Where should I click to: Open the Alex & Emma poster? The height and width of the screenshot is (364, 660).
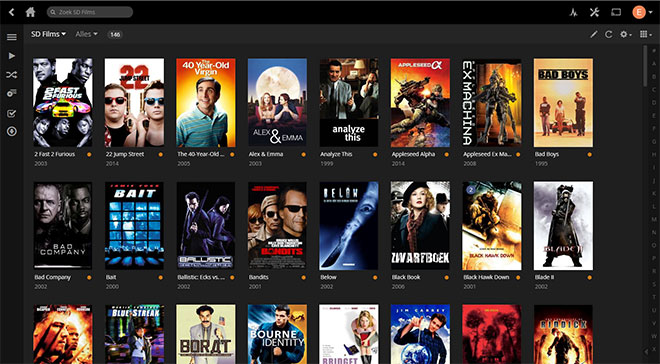point(277,102)
